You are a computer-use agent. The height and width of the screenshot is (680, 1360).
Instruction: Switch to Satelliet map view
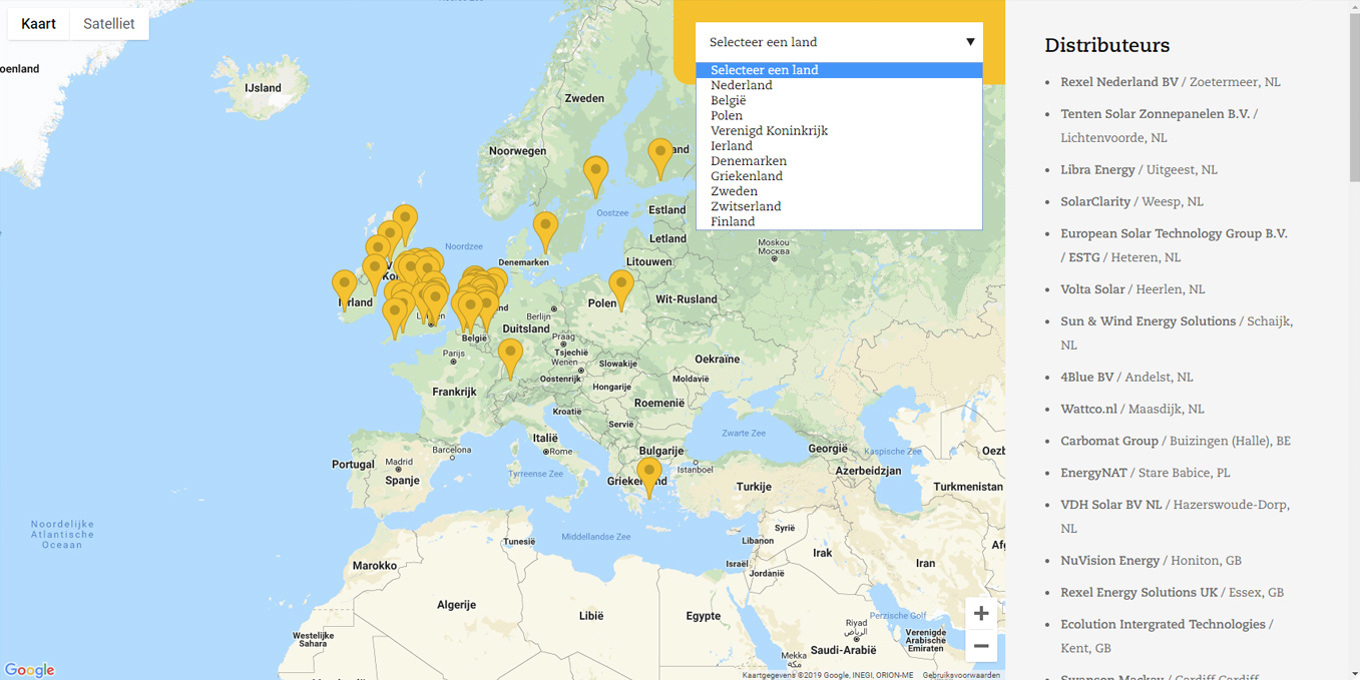tap(109, 24)
